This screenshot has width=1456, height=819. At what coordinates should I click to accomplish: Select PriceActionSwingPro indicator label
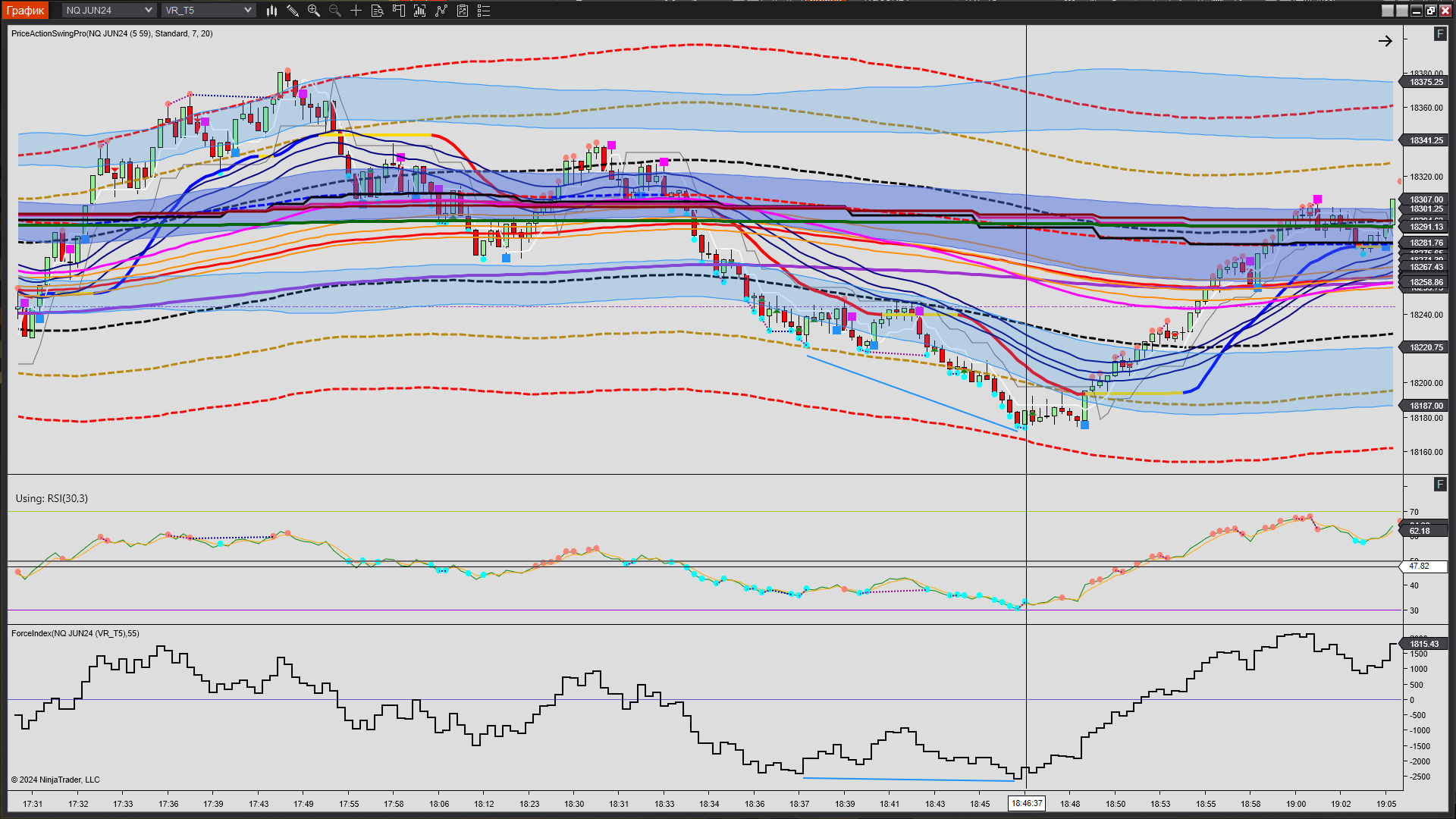112,34
